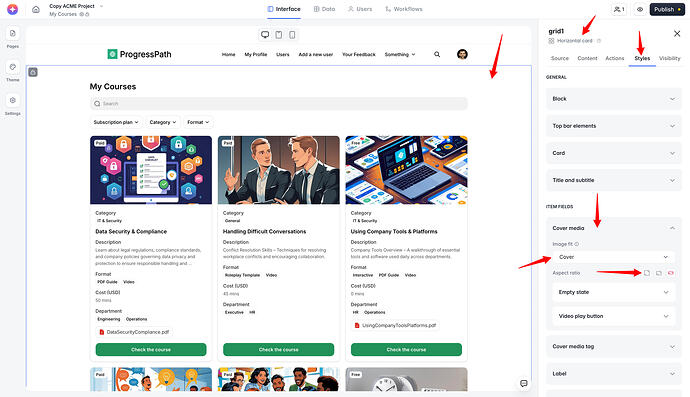Go to home via house icon
690x397 pixels.
point(36,9)
